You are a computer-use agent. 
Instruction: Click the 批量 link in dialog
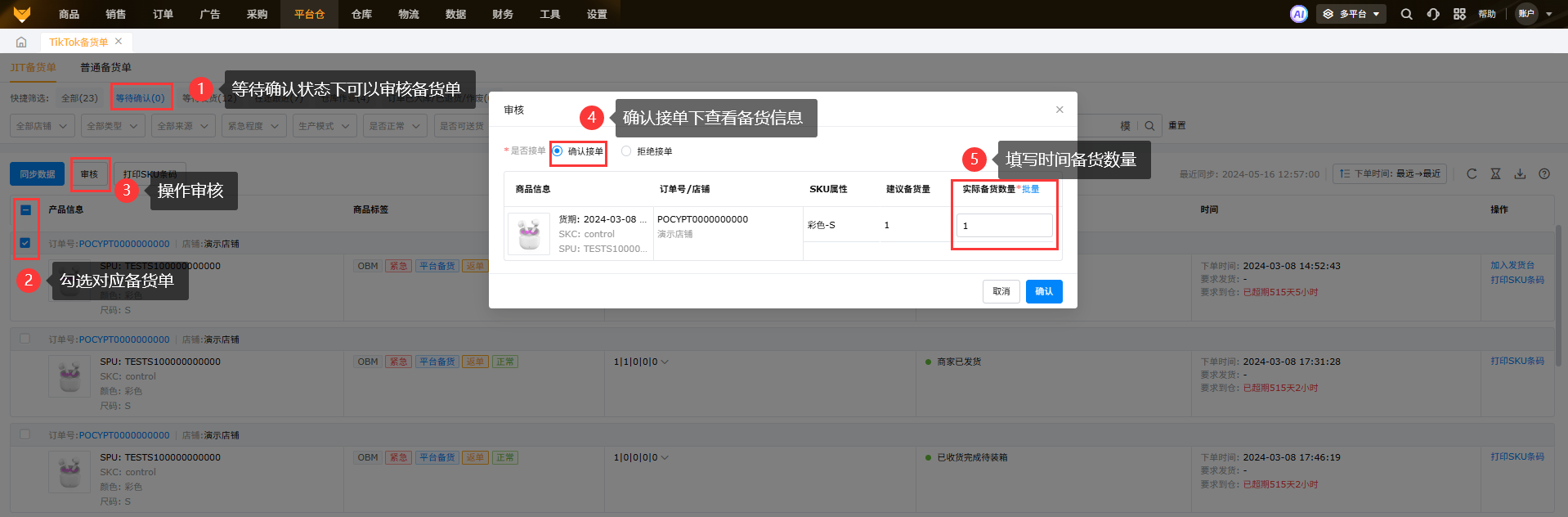1030,189
